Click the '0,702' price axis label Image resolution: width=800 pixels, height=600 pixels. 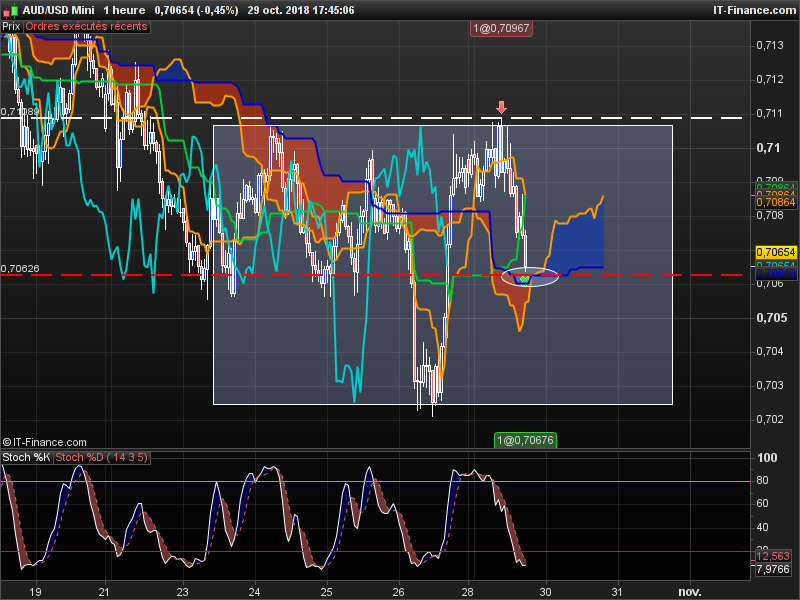point(769,419)
